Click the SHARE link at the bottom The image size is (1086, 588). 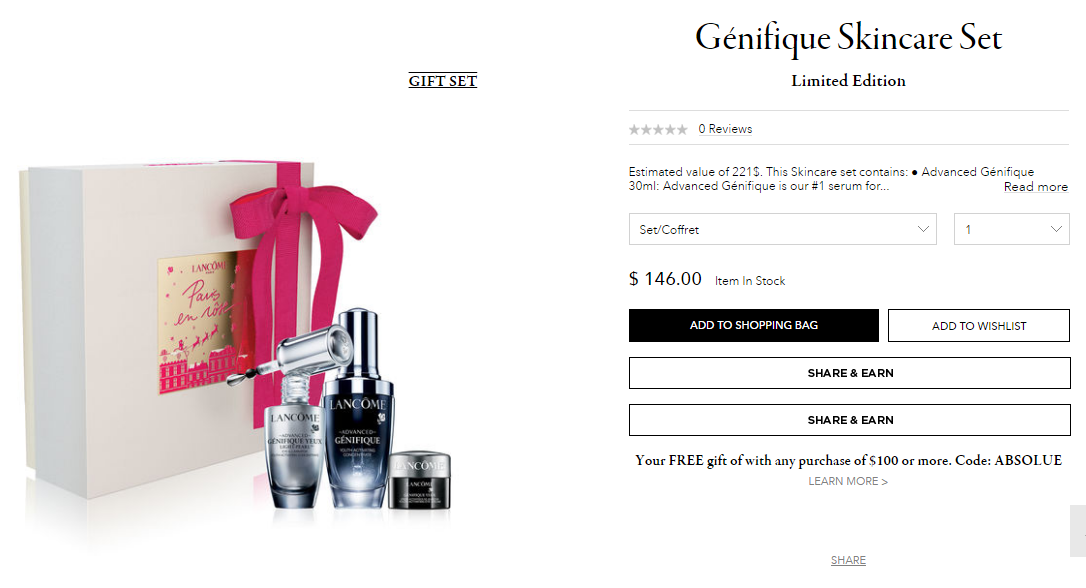(x=848, y=560)
